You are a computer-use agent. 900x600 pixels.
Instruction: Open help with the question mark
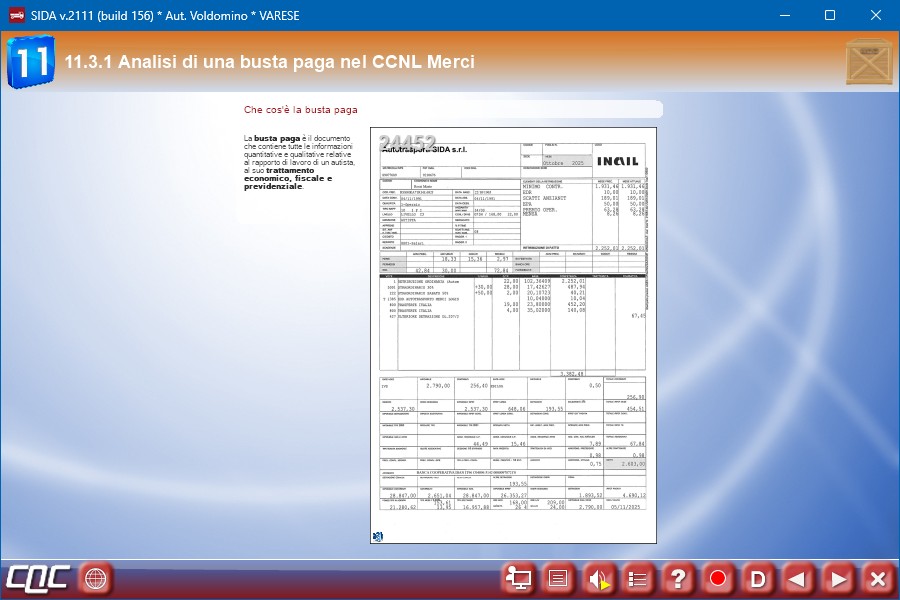(678, 579)
